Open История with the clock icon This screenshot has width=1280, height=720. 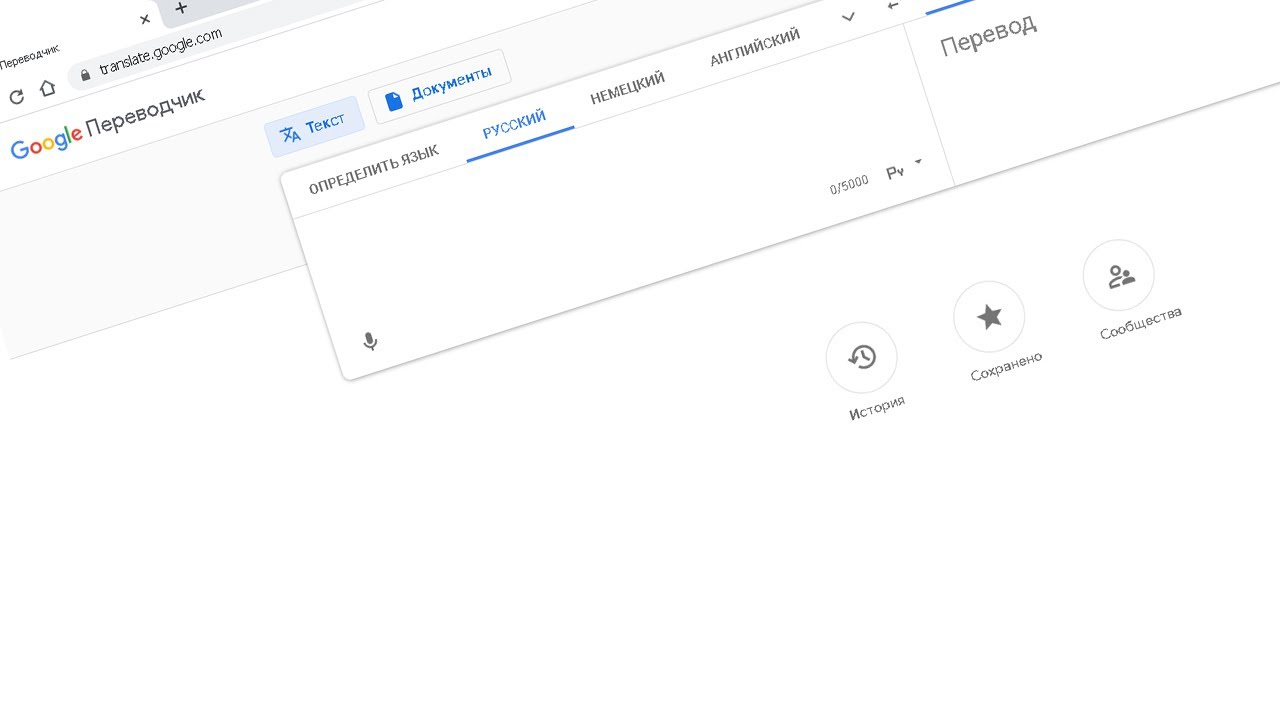click(862, 357)
